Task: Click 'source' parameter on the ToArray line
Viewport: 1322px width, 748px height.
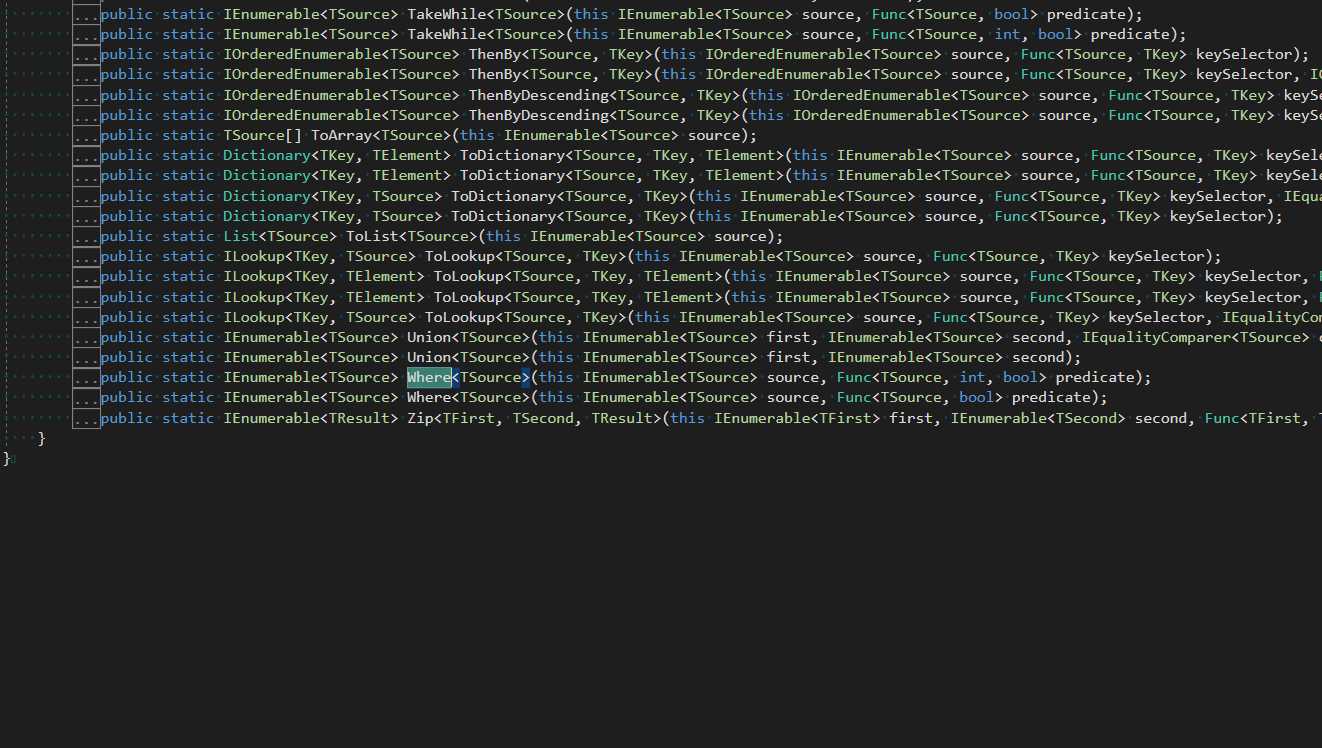Action: 714,135
